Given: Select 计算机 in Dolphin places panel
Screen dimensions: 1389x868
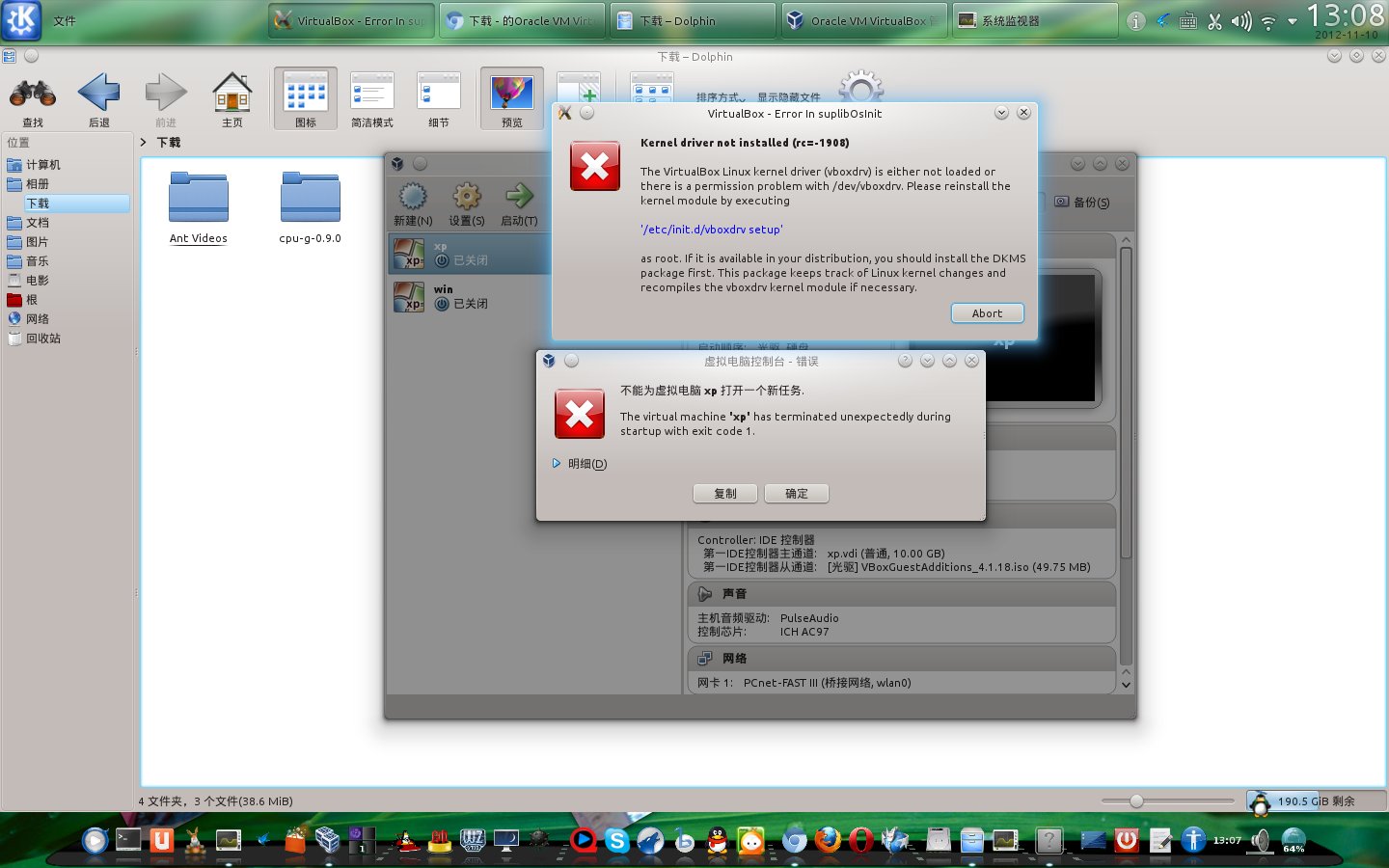Looking at the screenshot, I should (68, 165).
